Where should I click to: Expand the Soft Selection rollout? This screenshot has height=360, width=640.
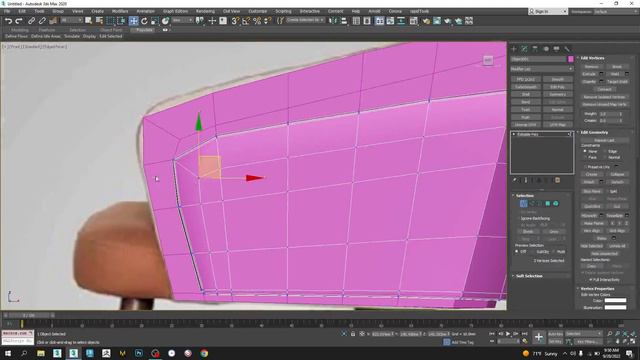[529, 276]
